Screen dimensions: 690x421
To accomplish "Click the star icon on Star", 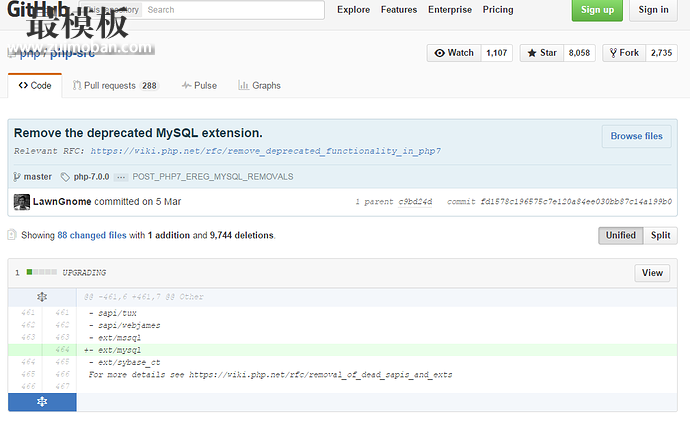I will [532, 53].
